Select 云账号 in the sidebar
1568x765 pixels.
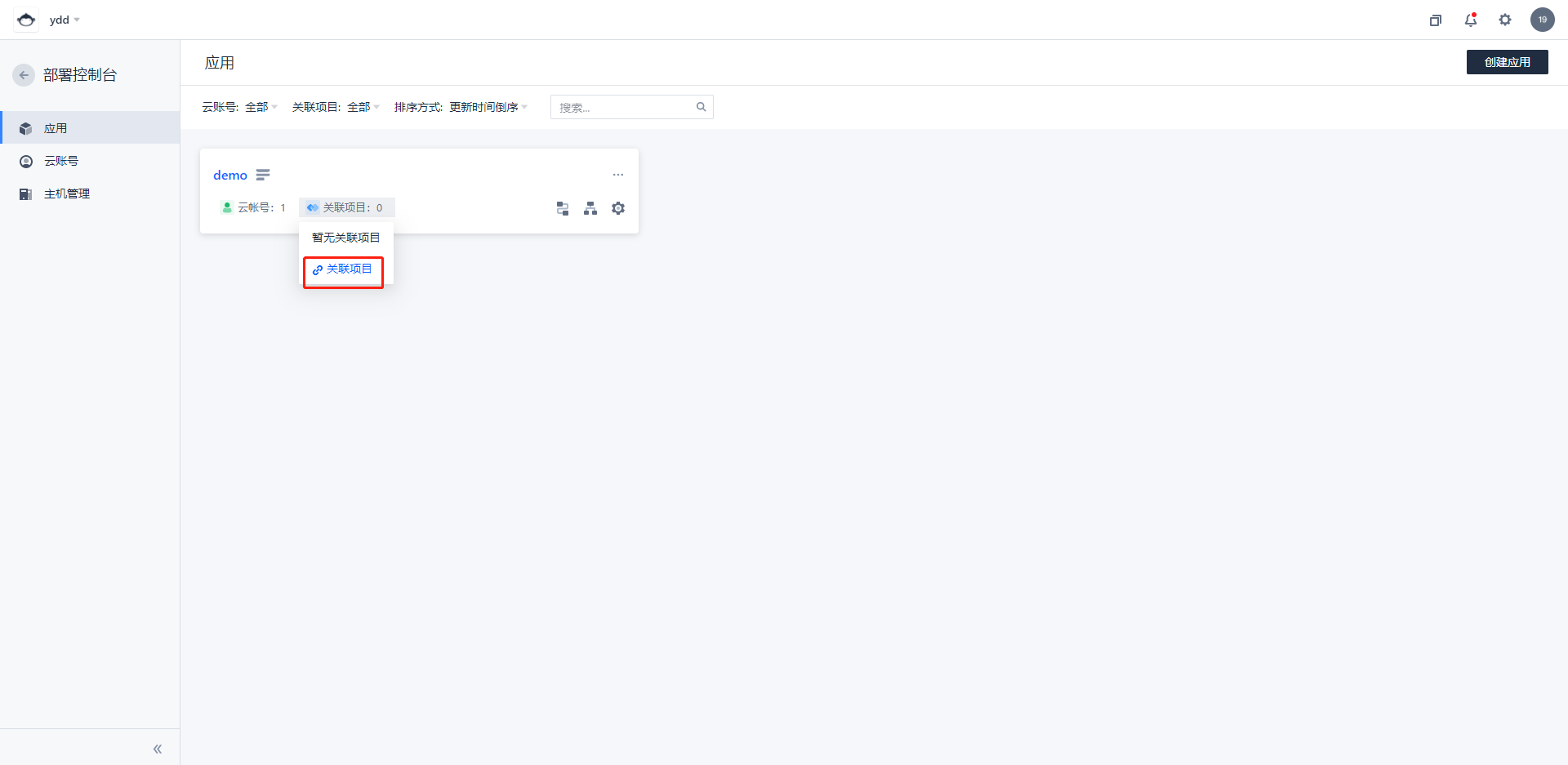point(90,161)
